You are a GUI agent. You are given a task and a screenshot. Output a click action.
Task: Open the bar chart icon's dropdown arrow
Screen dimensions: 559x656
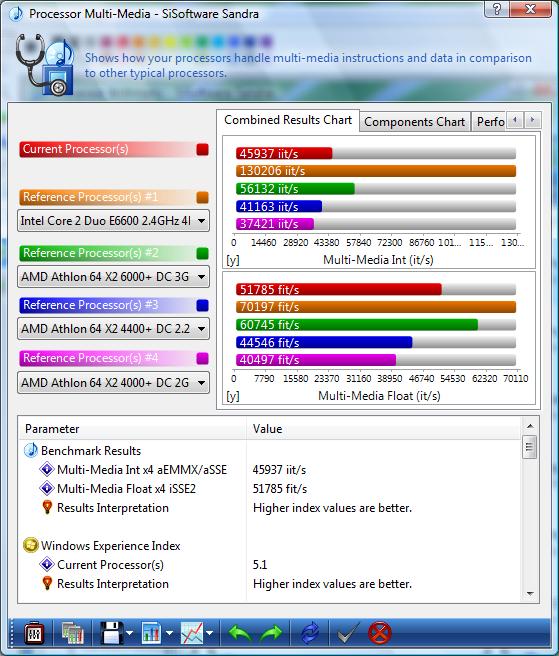click(x=169, y=633)
